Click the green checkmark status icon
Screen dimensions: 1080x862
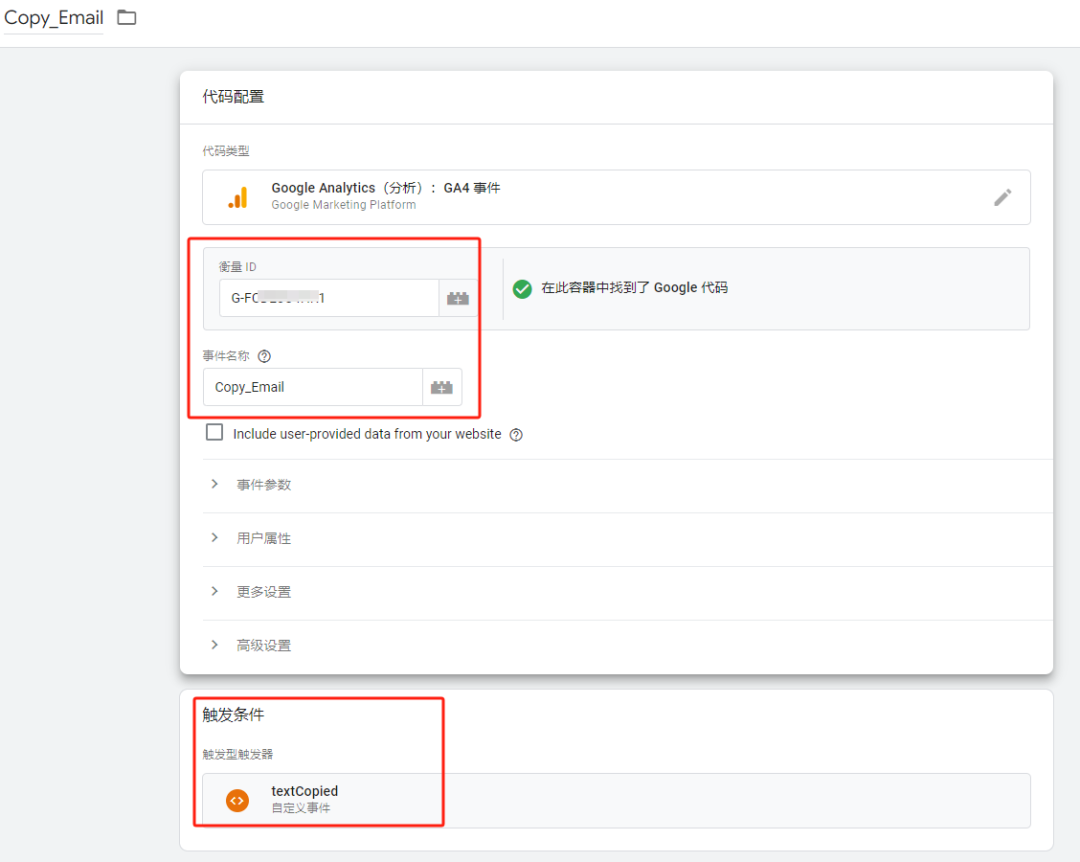coord(522,289)
